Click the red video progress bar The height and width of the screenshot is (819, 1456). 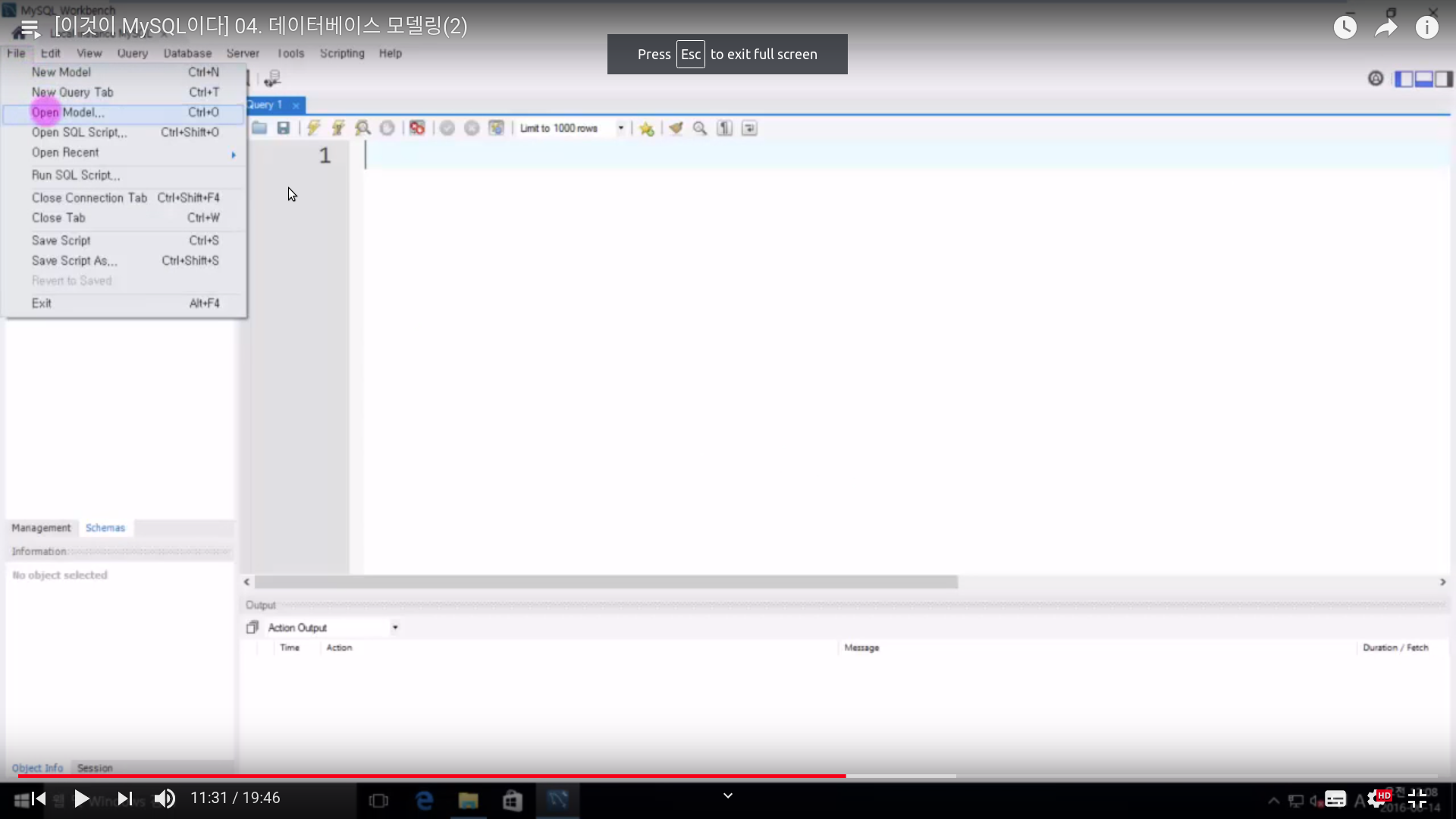pyautogui.click(x=431, y=777)
